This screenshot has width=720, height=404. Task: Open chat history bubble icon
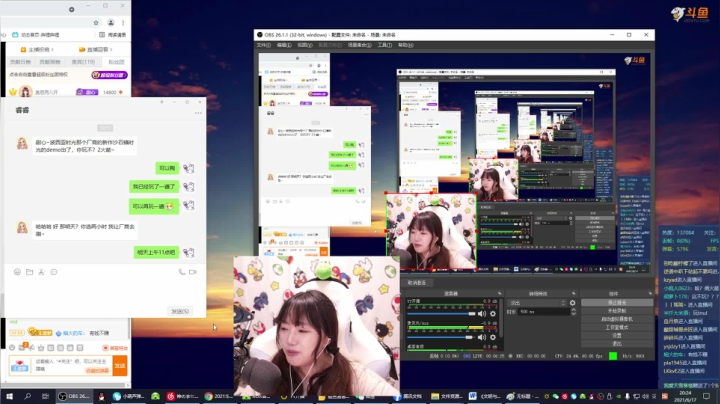tap(54, 272)
